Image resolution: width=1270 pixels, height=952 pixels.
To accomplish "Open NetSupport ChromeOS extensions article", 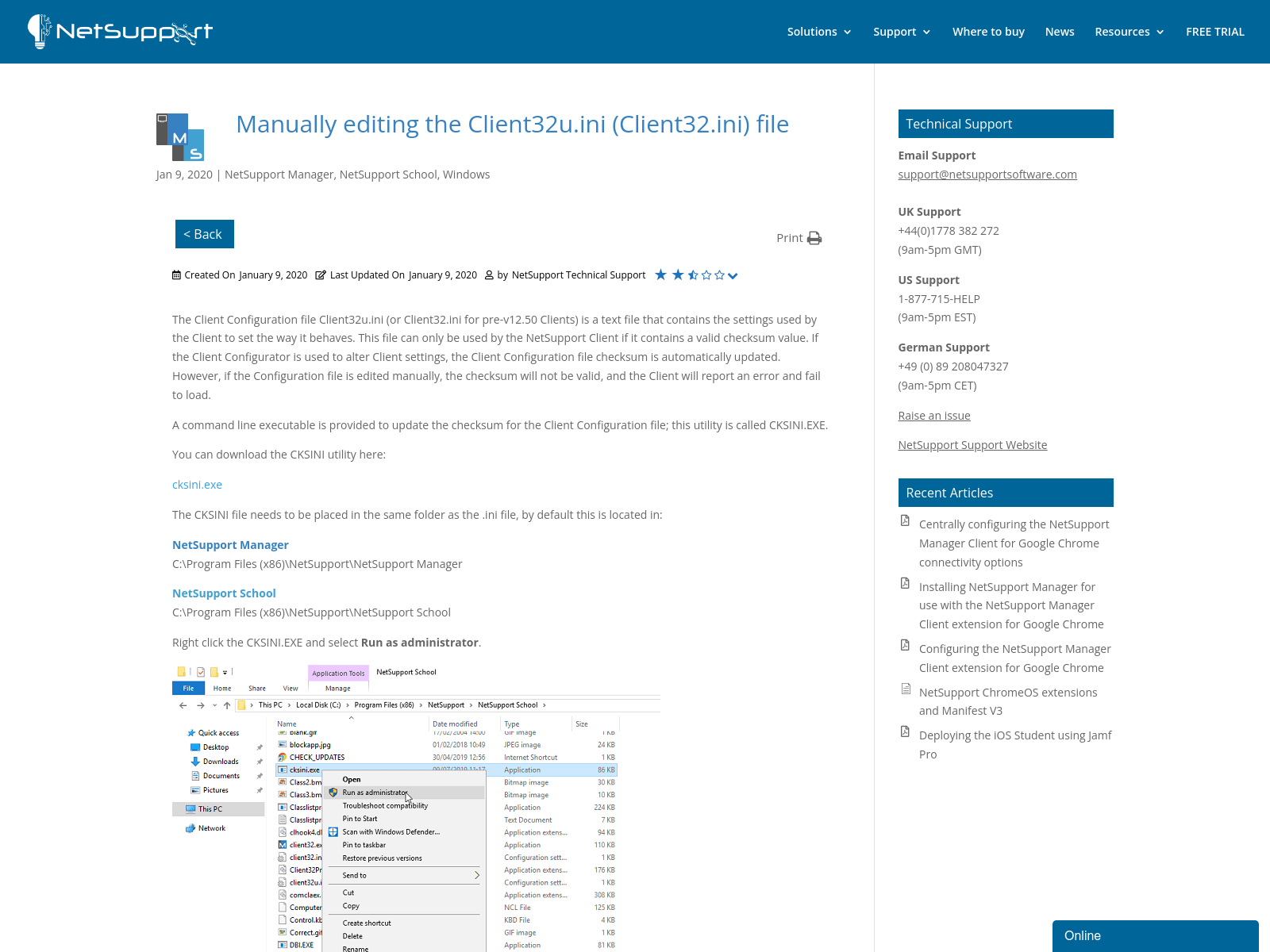I will [x=1008, y=701].
